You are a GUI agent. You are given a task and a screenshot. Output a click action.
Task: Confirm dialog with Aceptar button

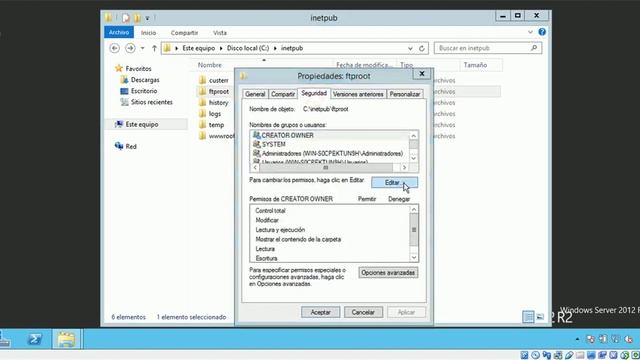[320, 312]
